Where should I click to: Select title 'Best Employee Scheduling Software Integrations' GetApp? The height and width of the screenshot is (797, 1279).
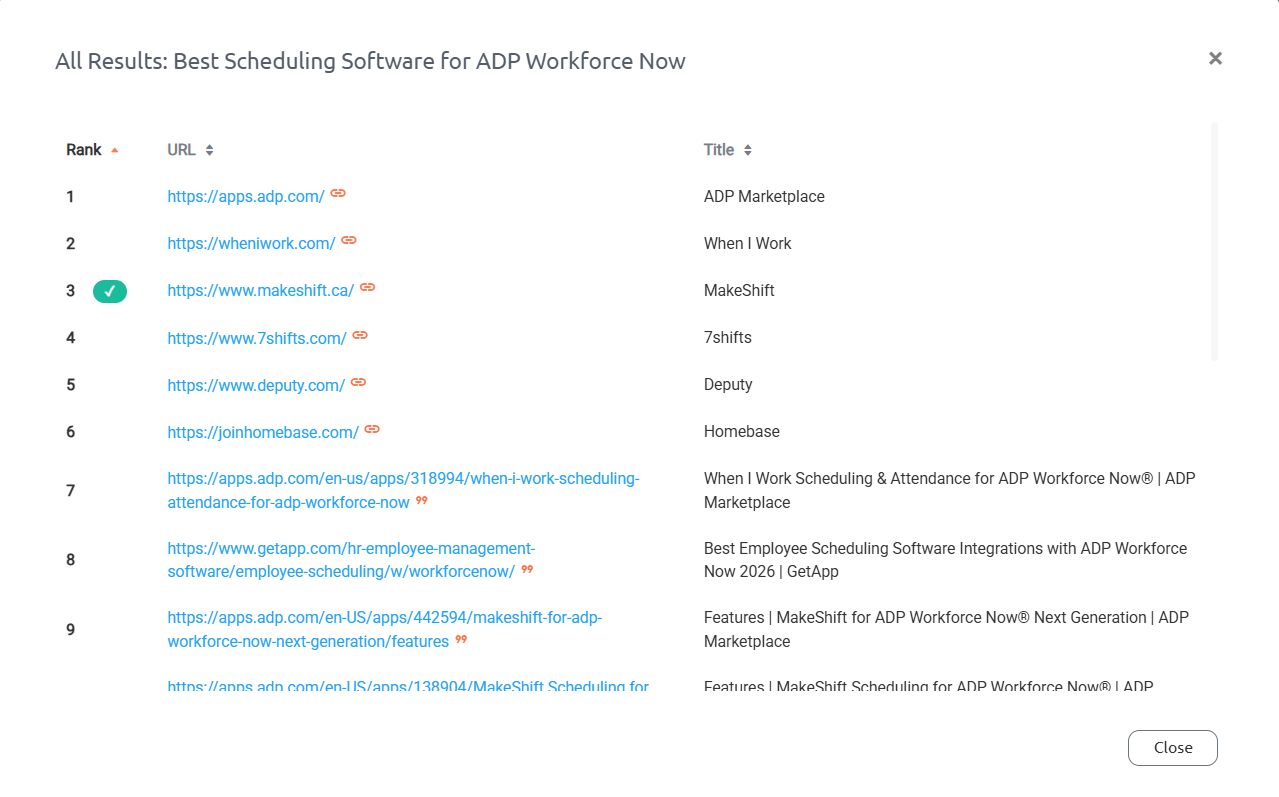click(x=945, y=560)
